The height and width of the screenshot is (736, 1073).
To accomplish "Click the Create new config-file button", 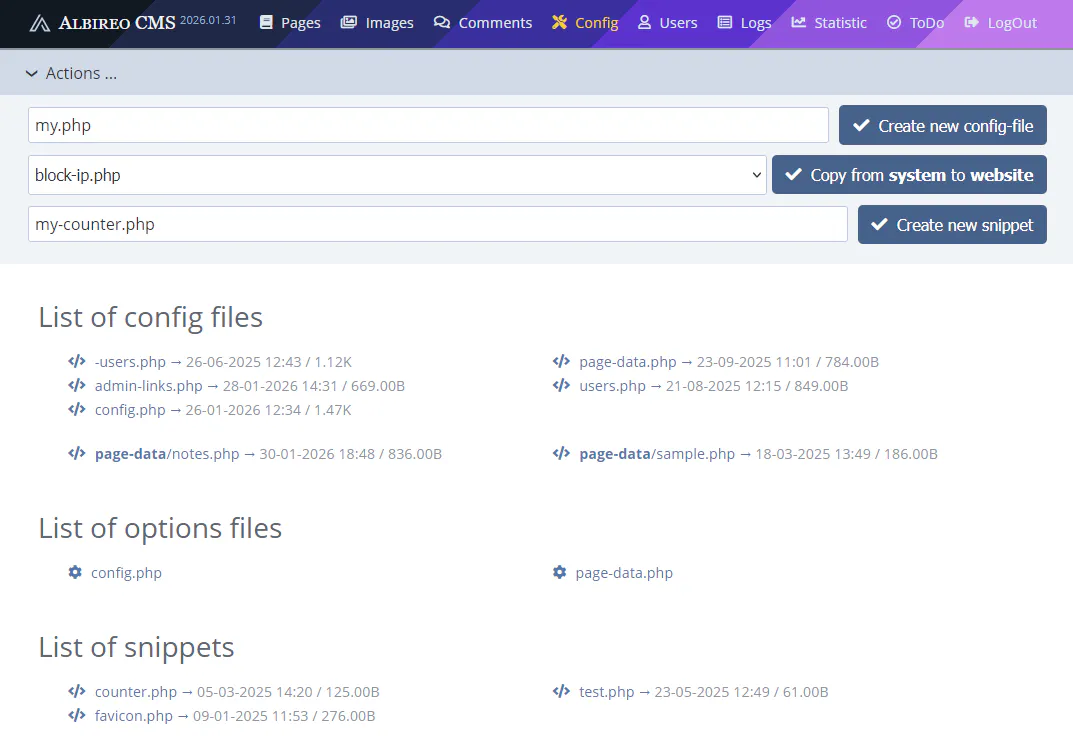I will coord(942,124).
